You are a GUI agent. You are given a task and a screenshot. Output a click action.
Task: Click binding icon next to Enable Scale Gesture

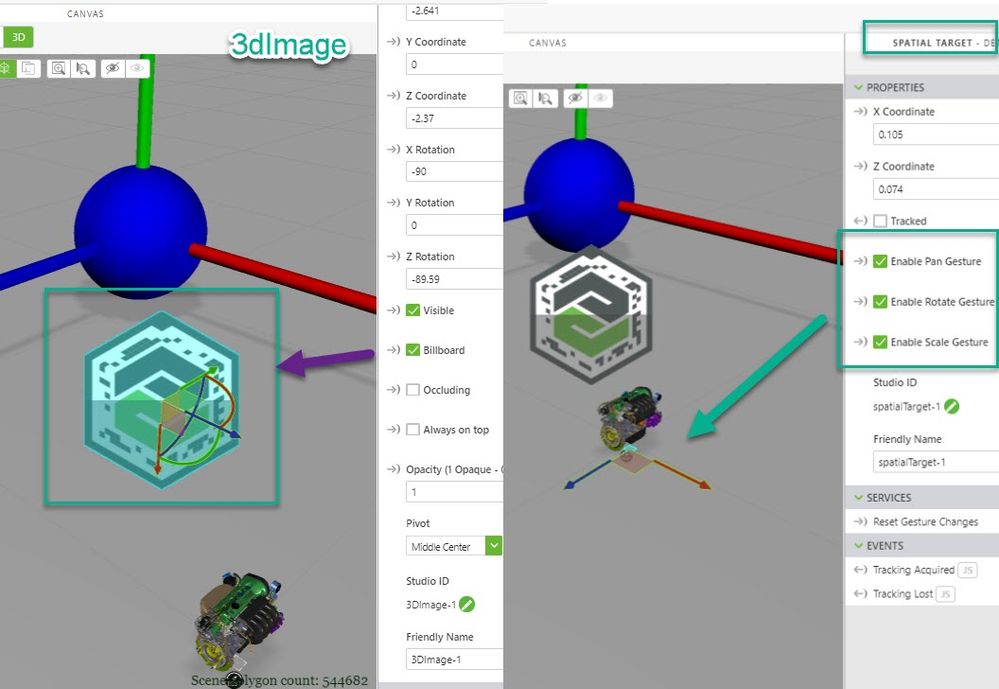pos(860,342)
